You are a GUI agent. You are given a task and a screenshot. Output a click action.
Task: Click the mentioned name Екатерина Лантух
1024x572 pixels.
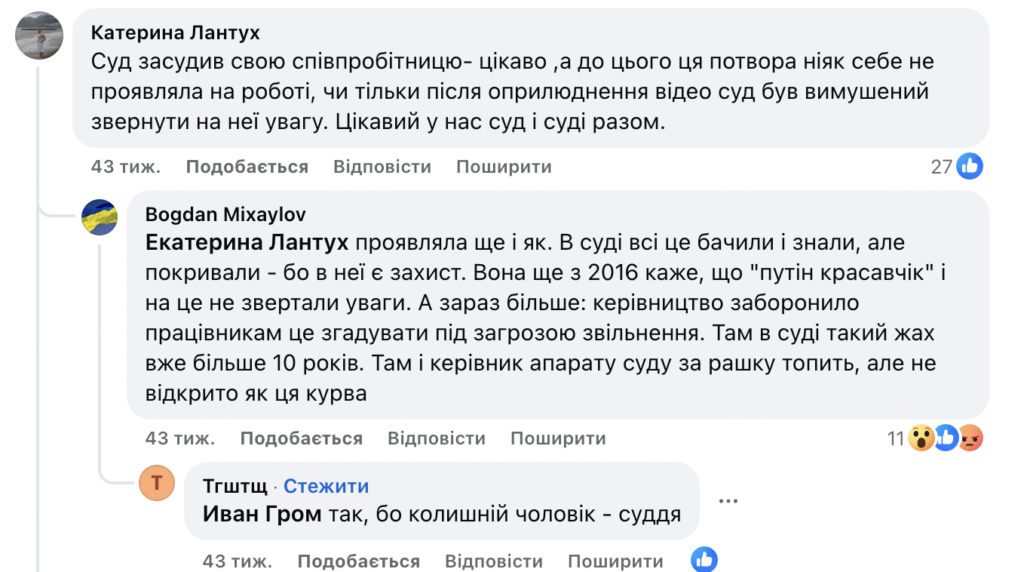247,243
